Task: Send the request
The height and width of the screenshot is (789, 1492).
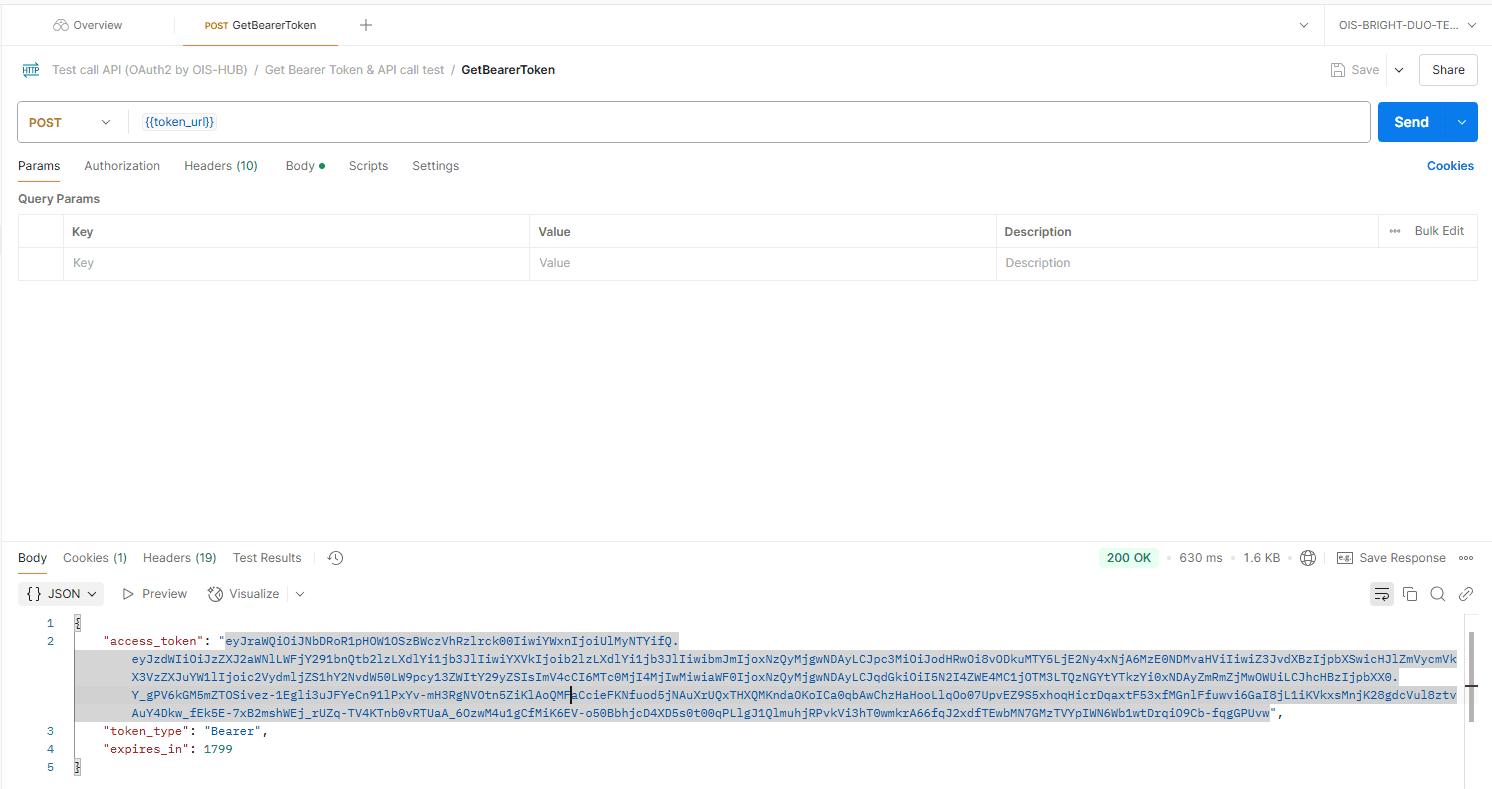Action: click(1411, 122)
